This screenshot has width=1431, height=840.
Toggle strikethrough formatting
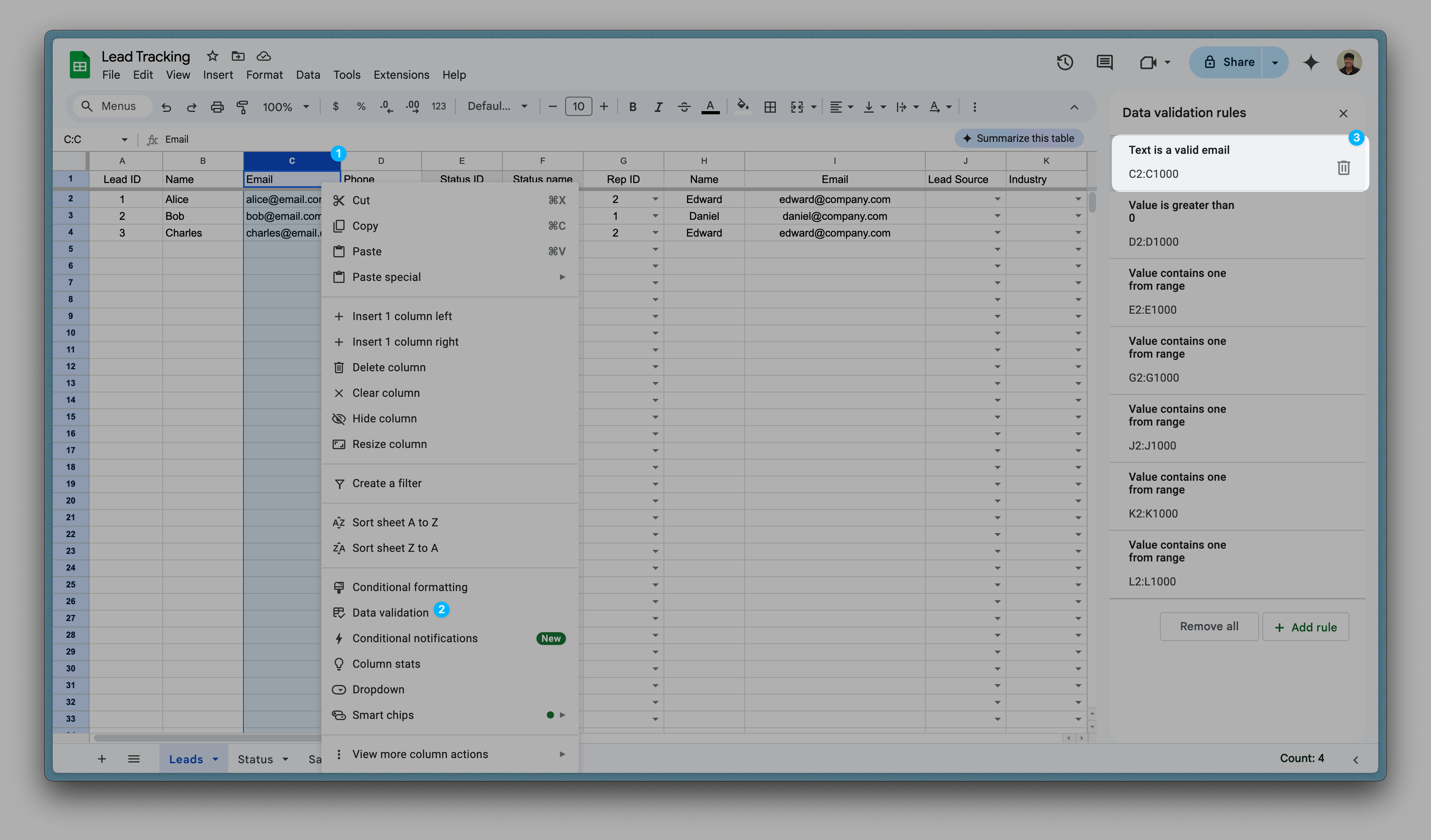[684, 107]
